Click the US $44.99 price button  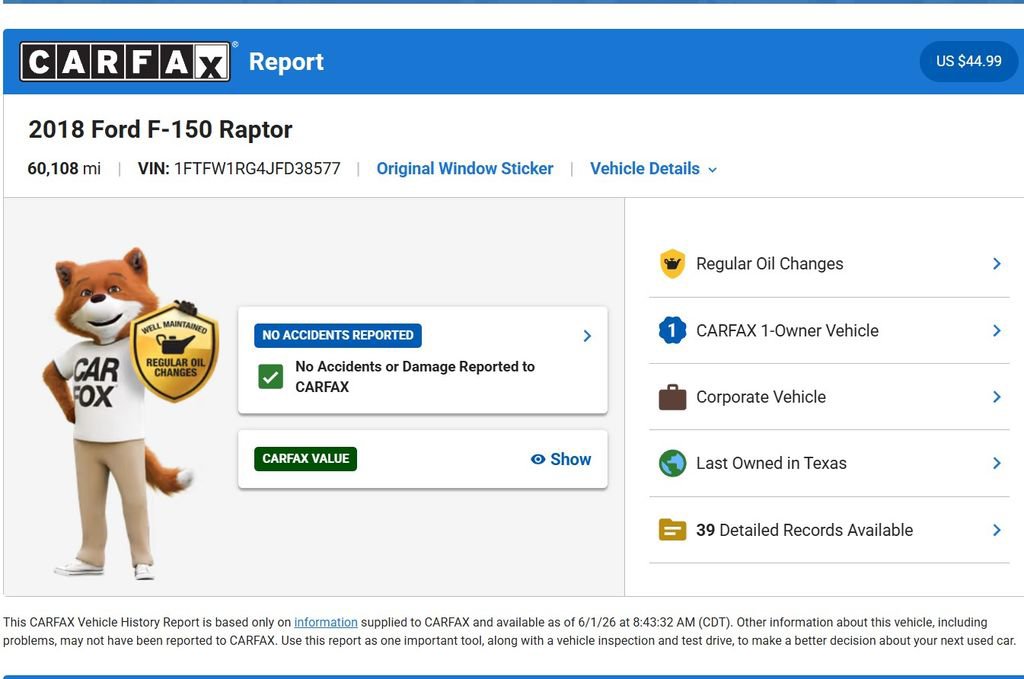[x=968, y=61]
